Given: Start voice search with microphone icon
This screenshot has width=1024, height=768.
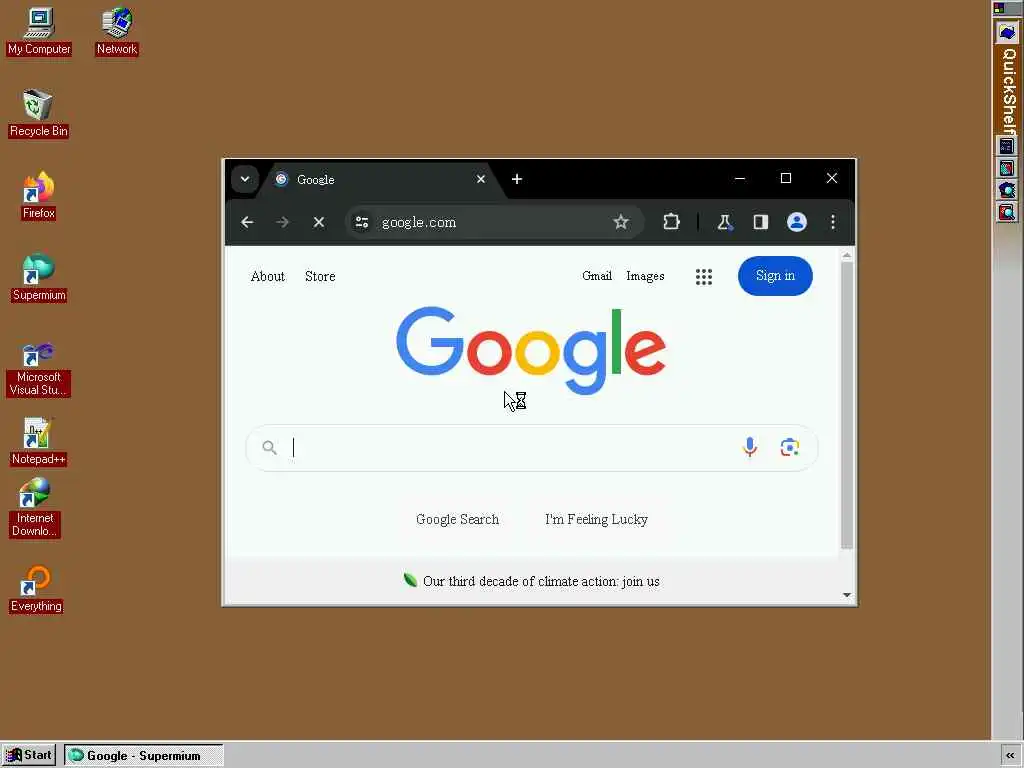Looking at the screenshot, I should 750,447.
